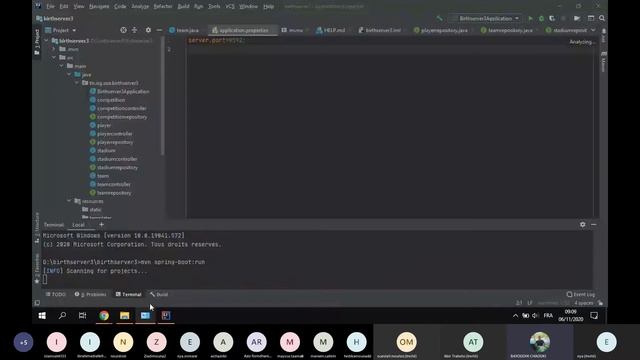
Task: Open the Project view selector dropdown
Action: tap(60, 30)
